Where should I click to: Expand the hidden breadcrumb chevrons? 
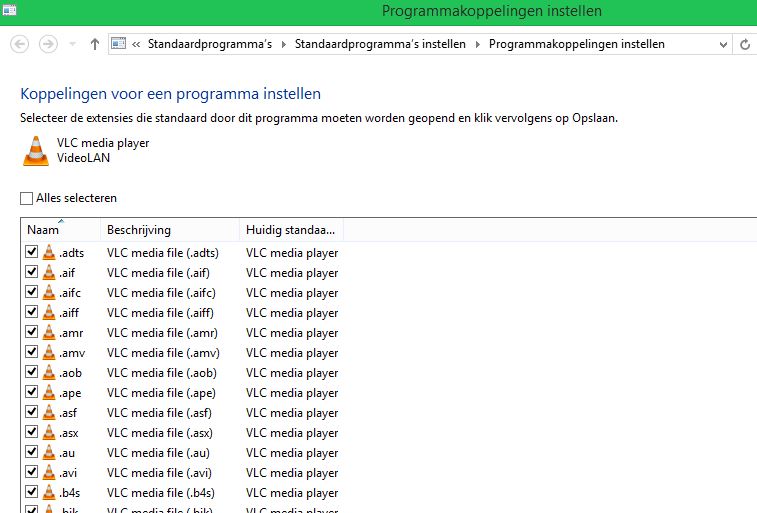pyautogui.click(x=136, y=44)
